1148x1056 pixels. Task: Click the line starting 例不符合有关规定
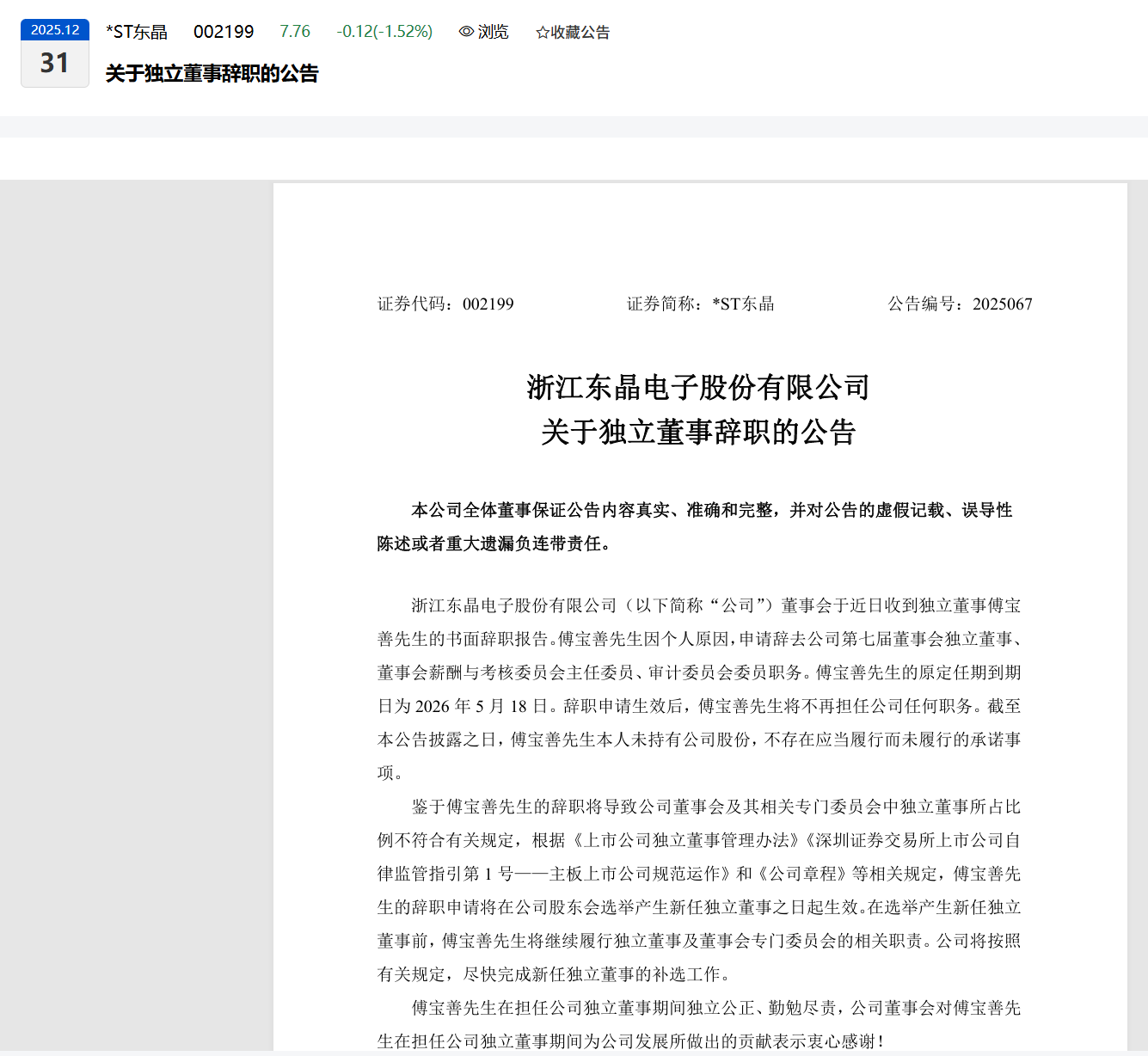(699, 840)
